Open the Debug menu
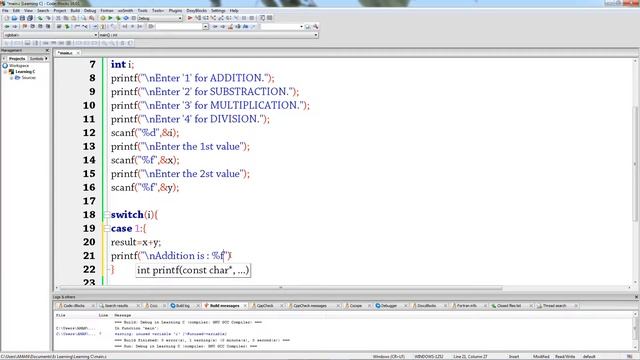Viewport: 640px width, 360px height. click(90, 11)
